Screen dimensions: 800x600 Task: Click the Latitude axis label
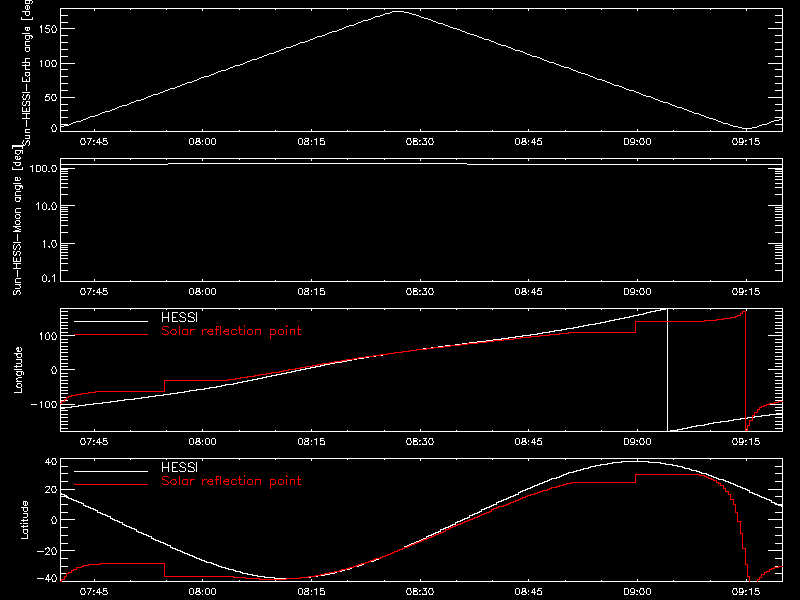24,520
